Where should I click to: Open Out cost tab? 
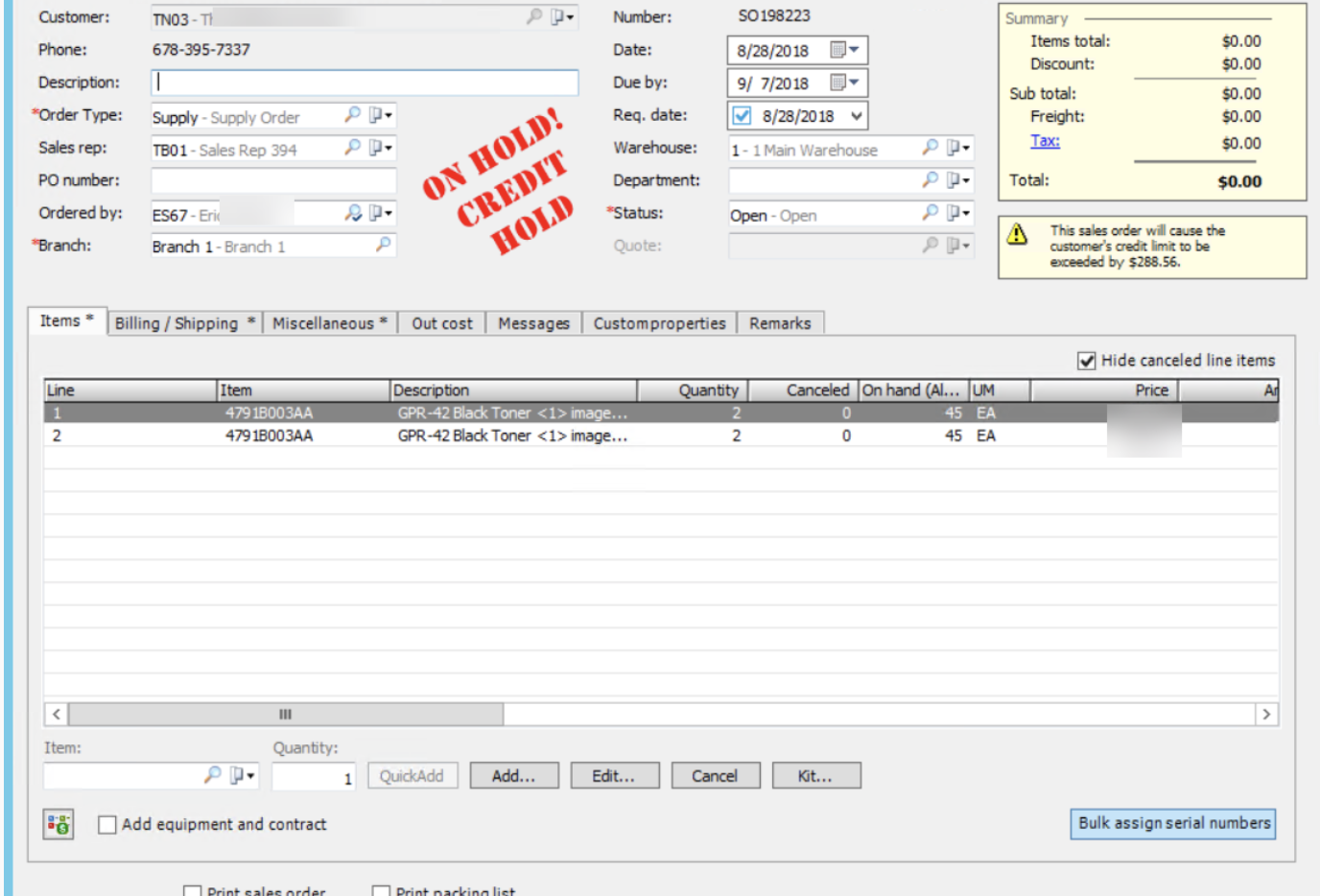442,323
